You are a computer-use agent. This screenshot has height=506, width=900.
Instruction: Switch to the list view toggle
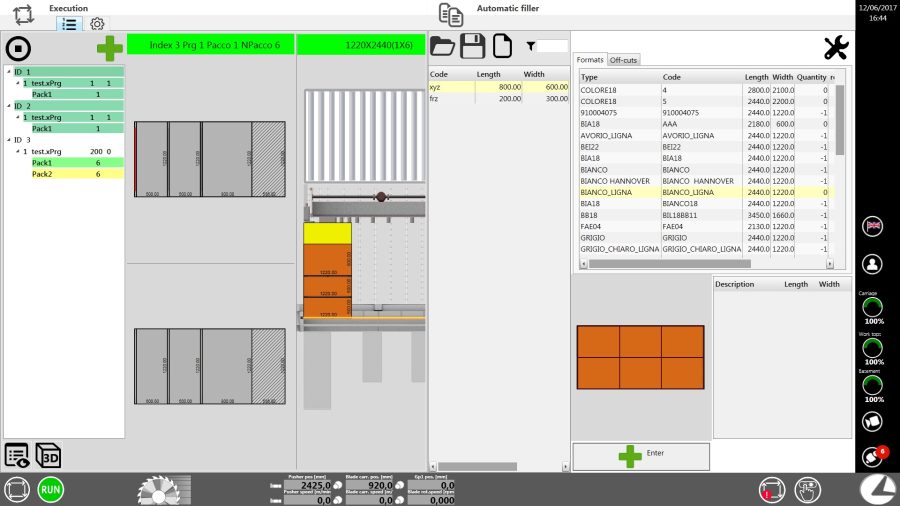pos(69,24)
